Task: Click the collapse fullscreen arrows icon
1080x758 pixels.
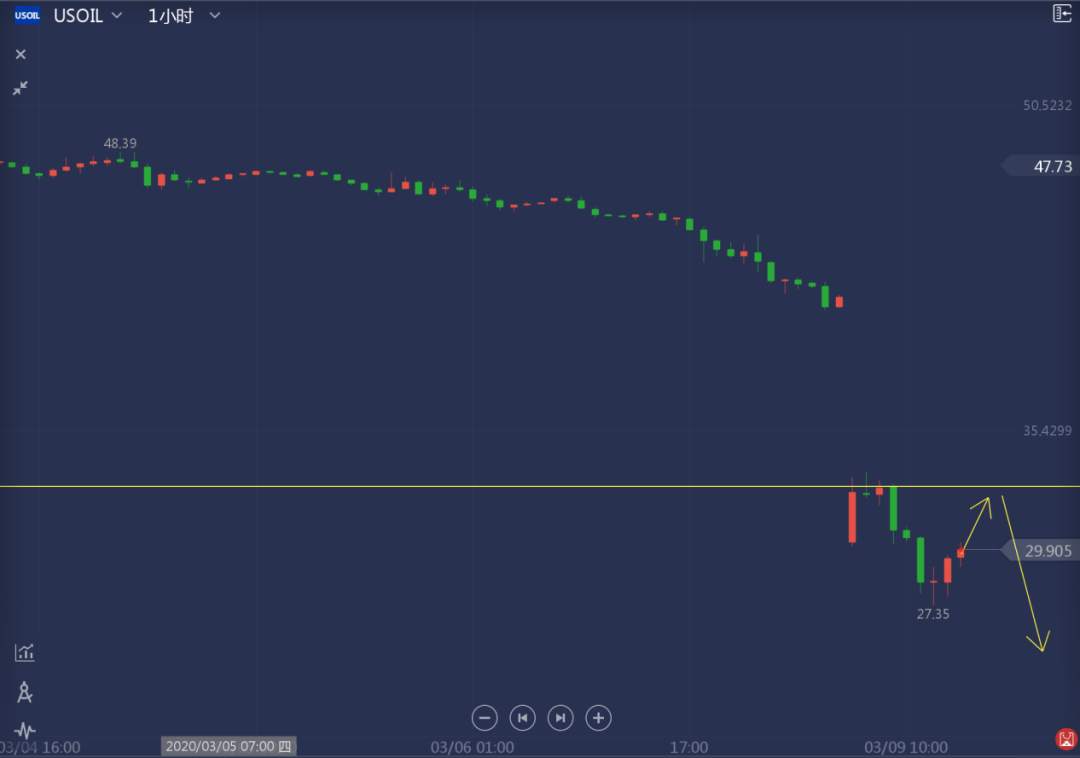Action: 21,88
